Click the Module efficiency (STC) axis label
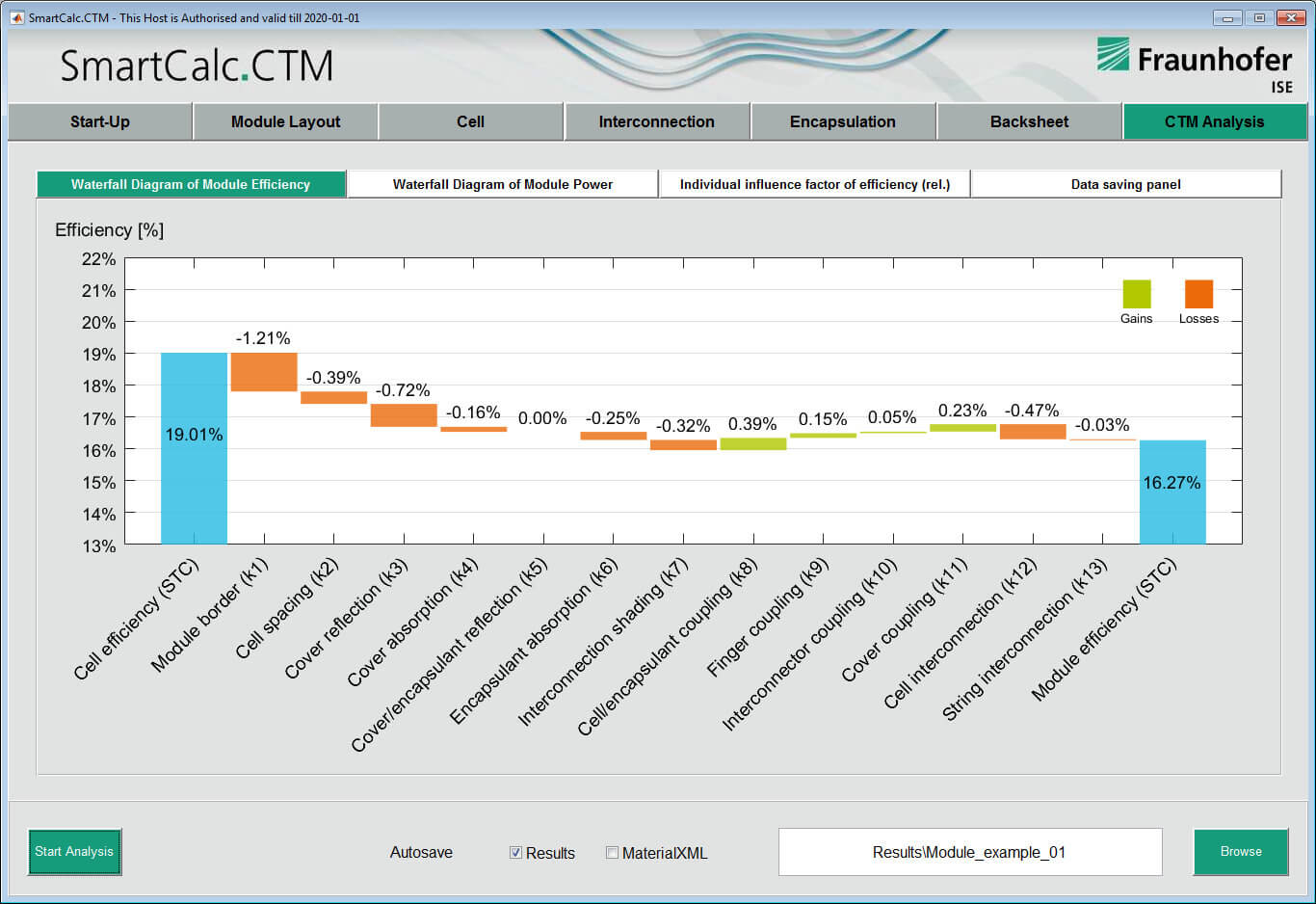 (1104, 629)
